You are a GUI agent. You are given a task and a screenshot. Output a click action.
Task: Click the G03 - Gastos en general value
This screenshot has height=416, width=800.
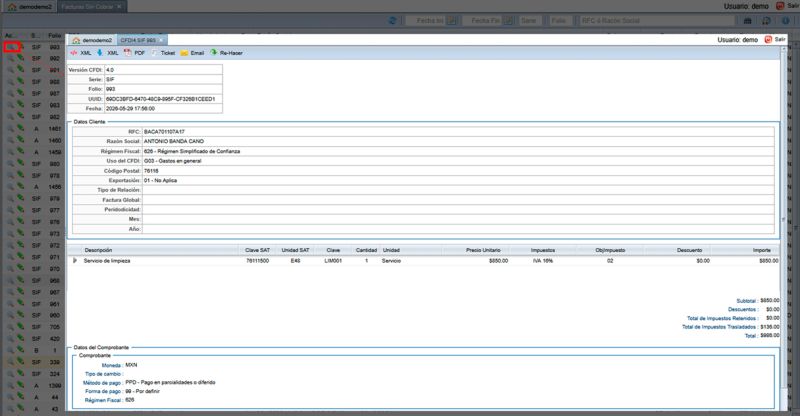172,161
